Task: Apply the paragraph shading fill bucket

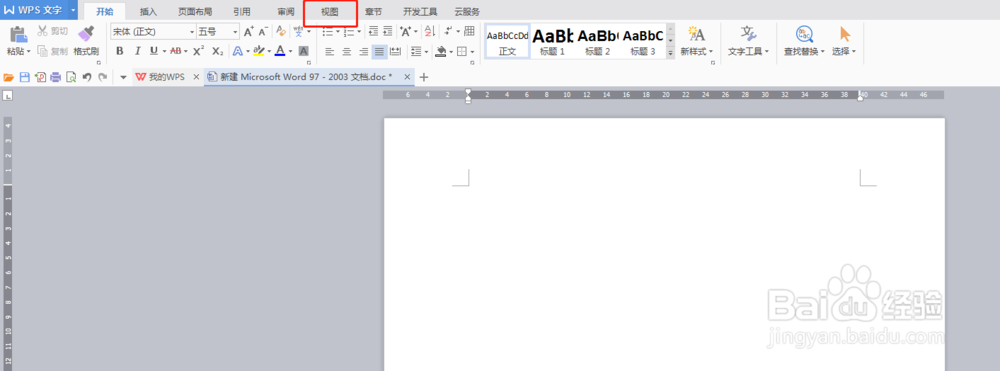Action: click(440, 52)
